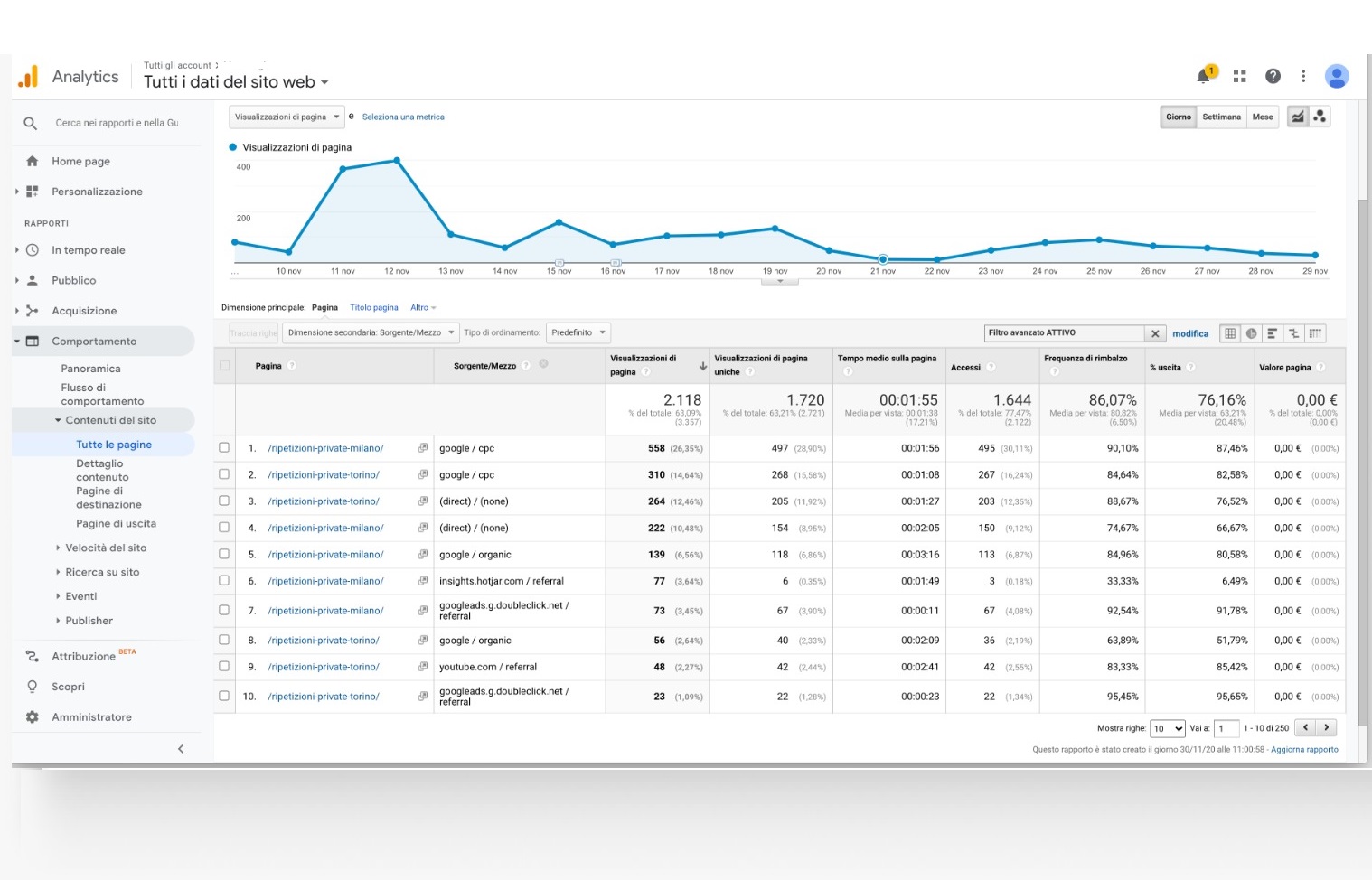Open the Visualizzazioni di pagina metric dropdown
1372x880 pixels.
click(286, 117)
